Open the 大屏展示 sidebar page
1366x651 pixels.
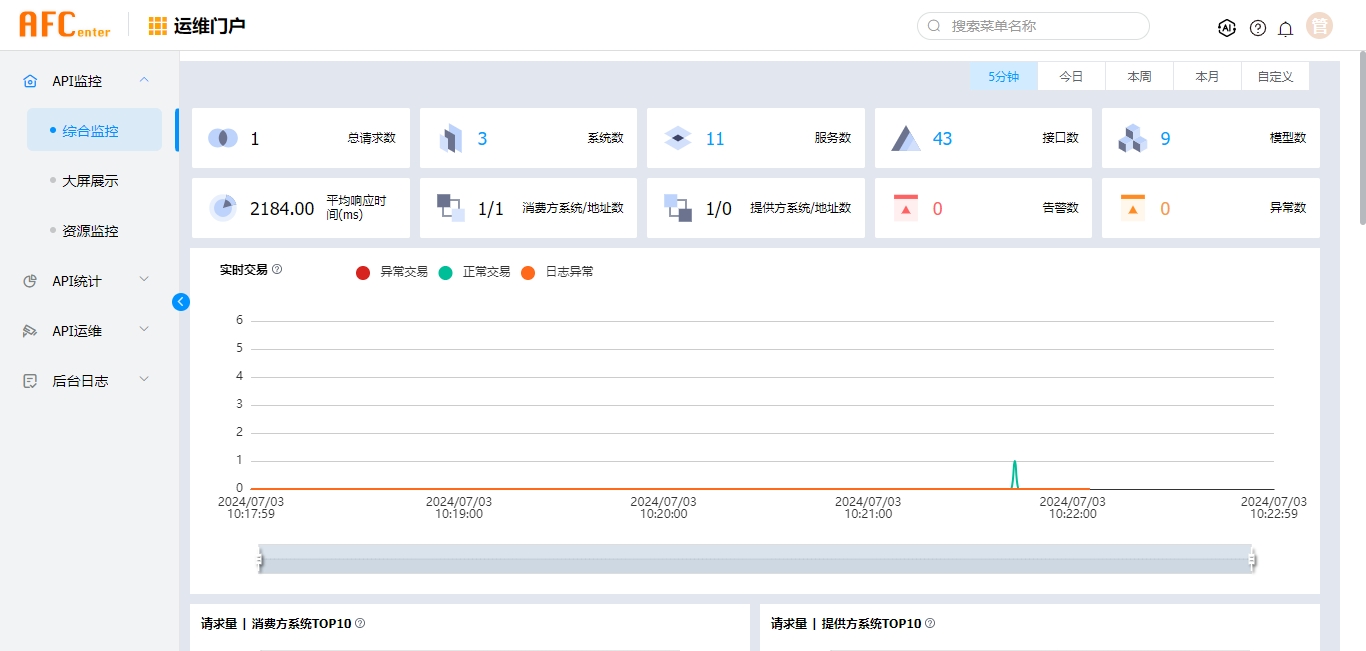[90, 181]
